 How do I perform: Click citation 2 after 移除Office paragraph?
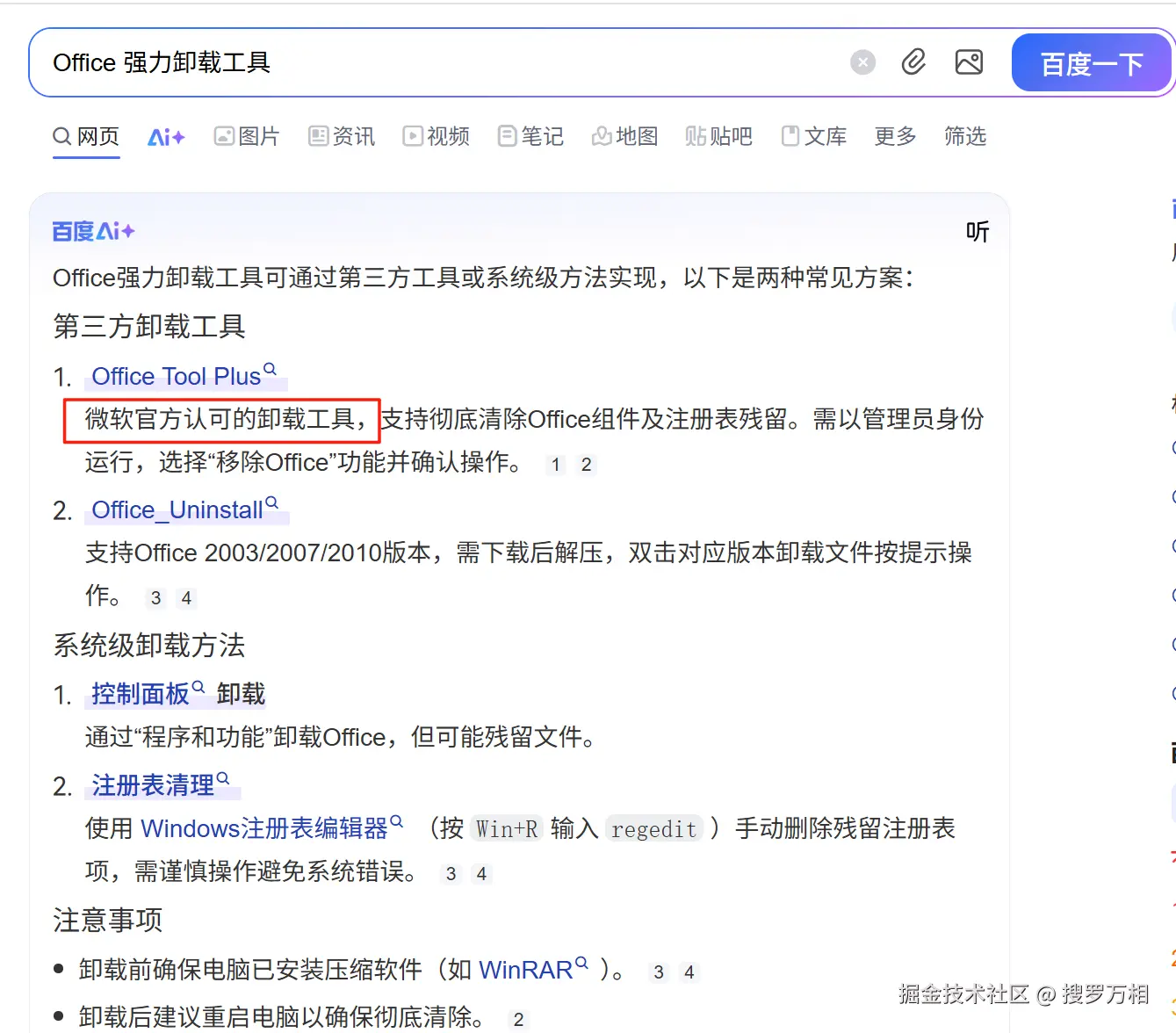pos(586,465)
